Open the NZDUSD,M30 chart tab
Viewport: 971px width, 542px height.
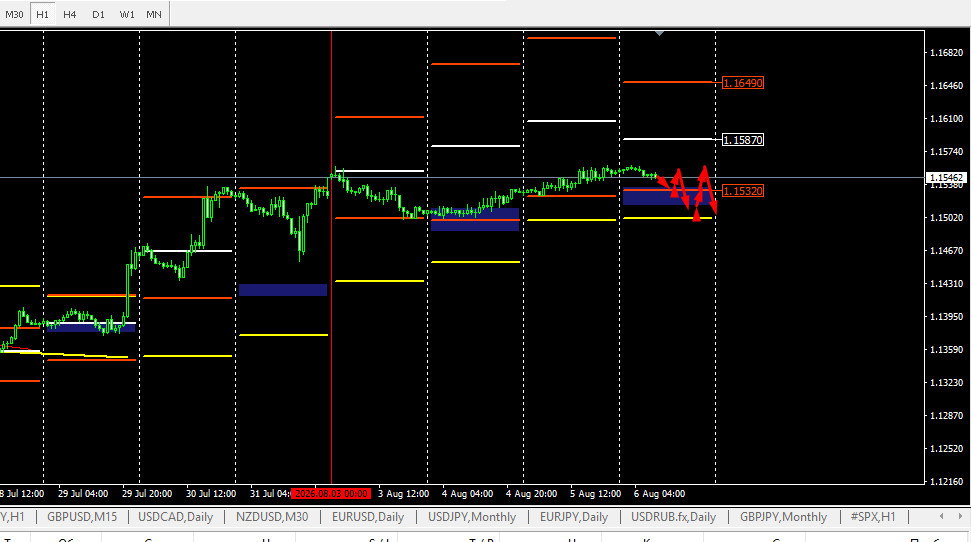[x=272, y=517]
